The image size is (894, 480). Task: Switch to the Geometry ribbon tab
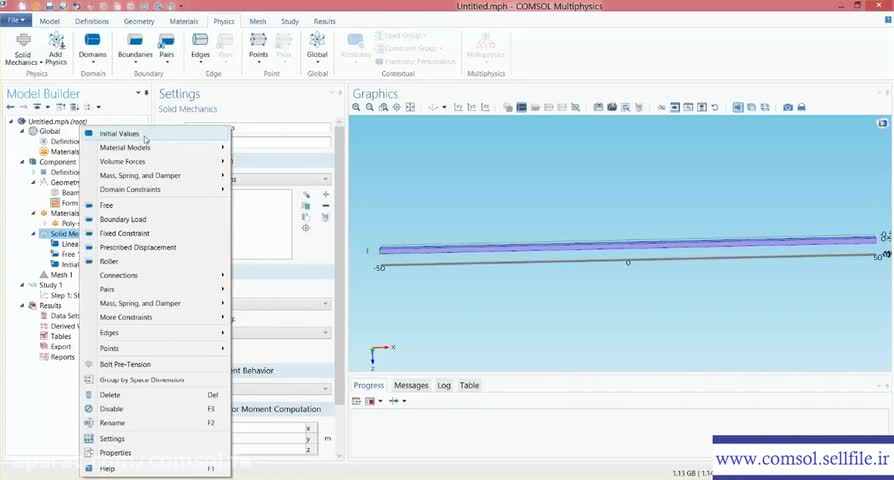point(139,21)
